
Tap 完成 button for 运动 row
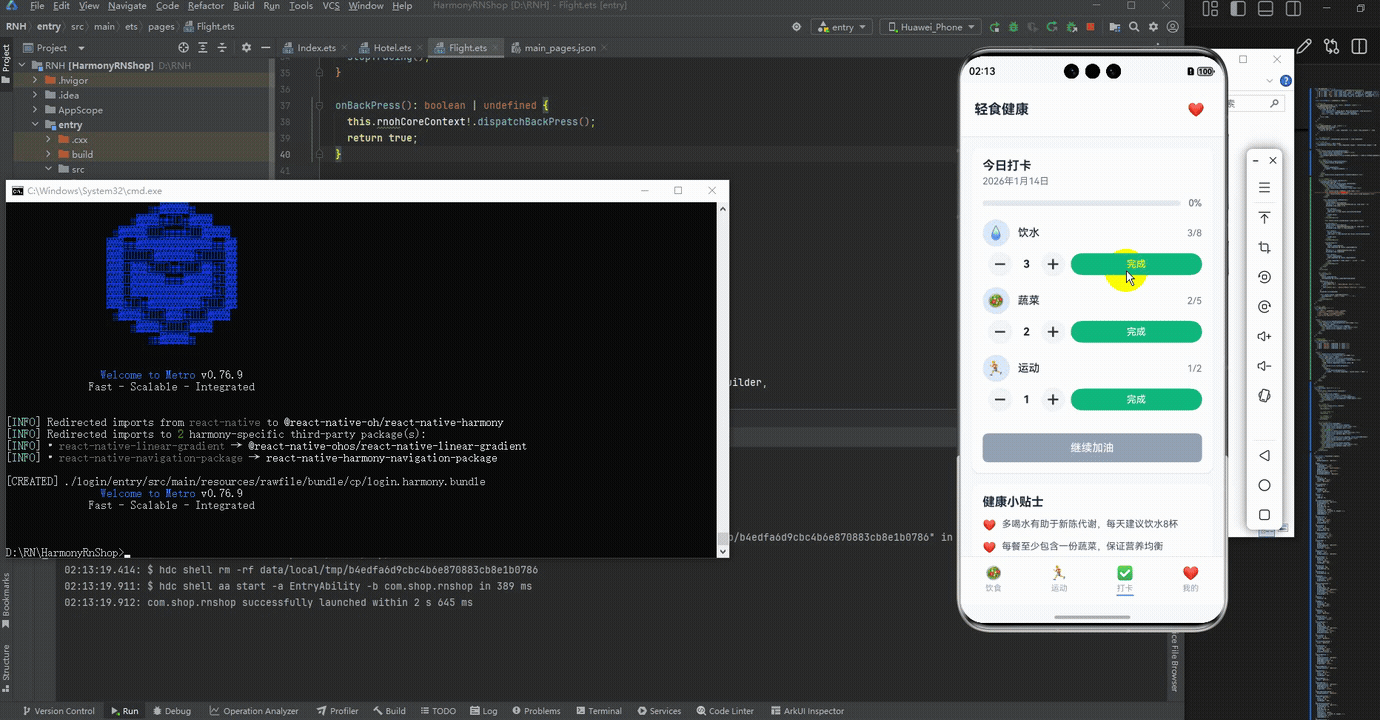pos(1136,400)
